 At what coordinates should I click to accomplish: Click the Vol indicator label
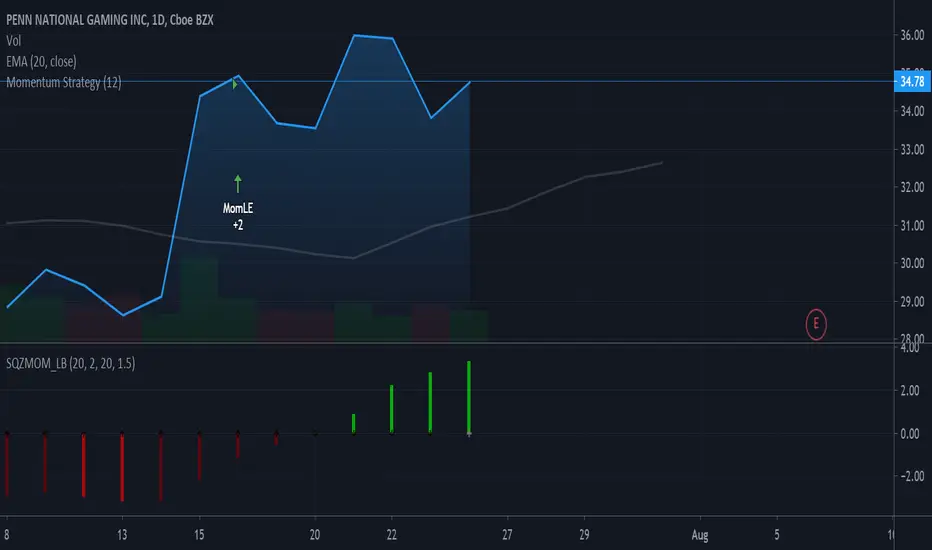tap(13, 40)
